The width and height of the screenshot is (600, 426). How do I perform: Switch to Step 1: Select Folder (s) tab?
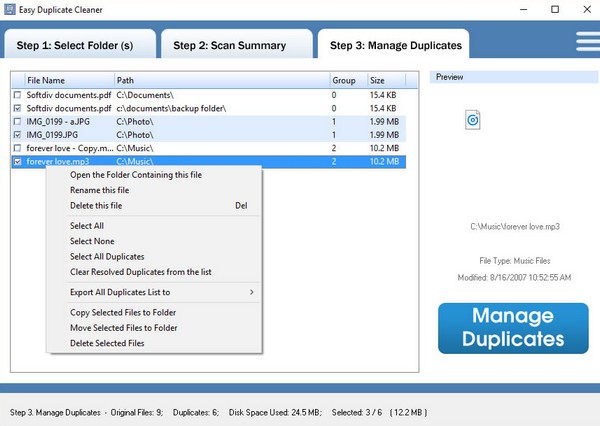[x=80, y=45]
